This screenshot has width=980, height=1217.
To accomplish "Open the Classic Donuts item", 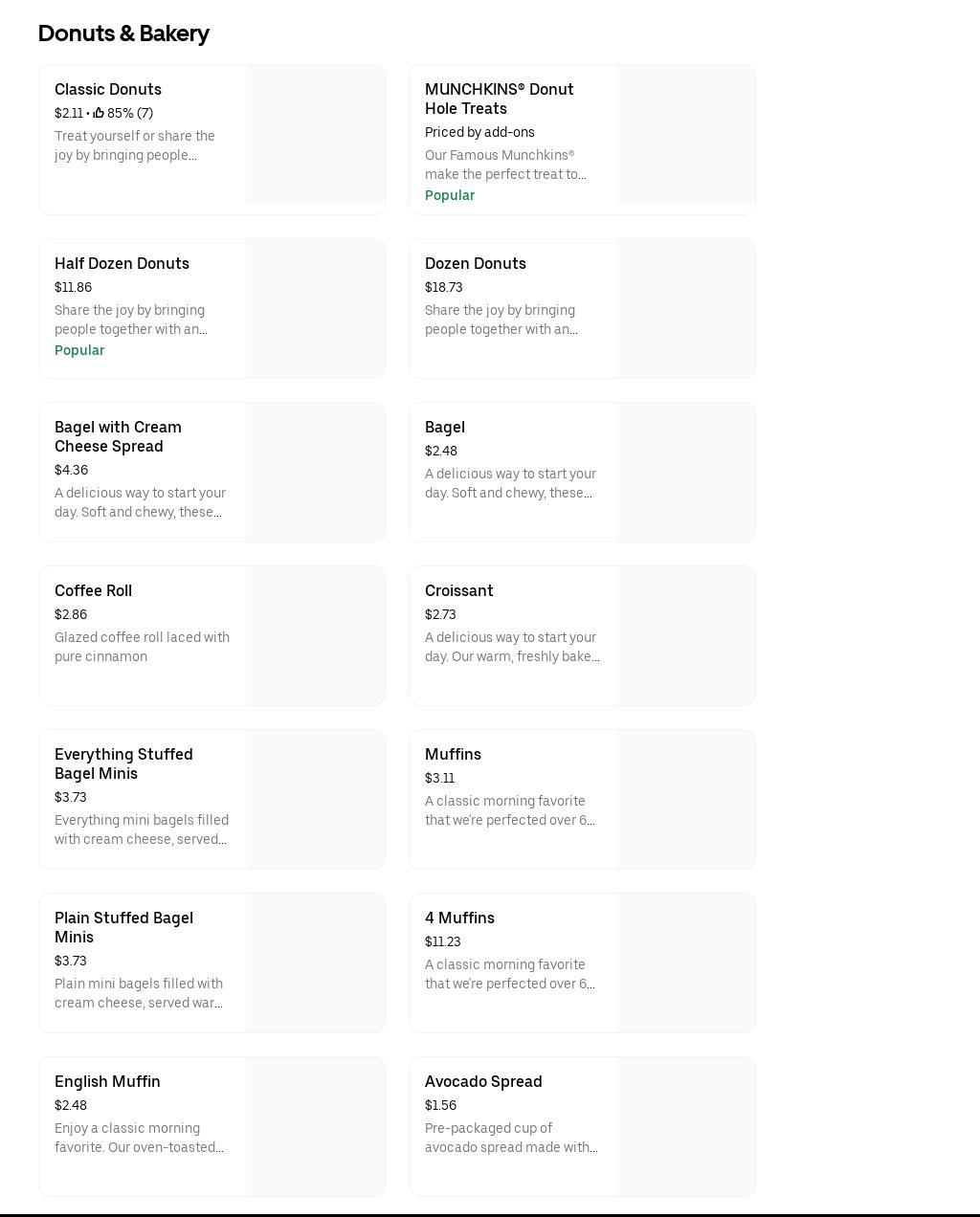I will [x=108, y=90].
